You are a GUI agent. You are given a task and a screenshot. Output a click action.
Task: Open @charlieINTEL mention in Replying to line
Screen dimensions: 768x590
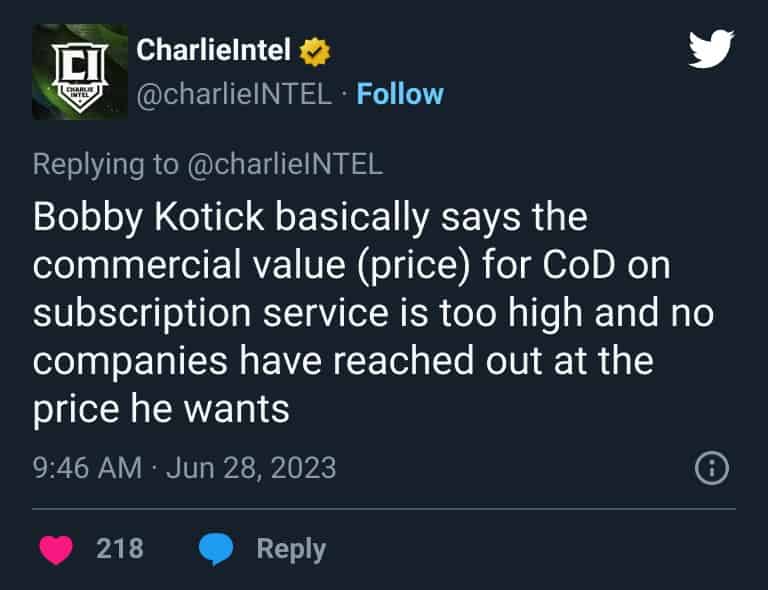click(x=285, y=164)
